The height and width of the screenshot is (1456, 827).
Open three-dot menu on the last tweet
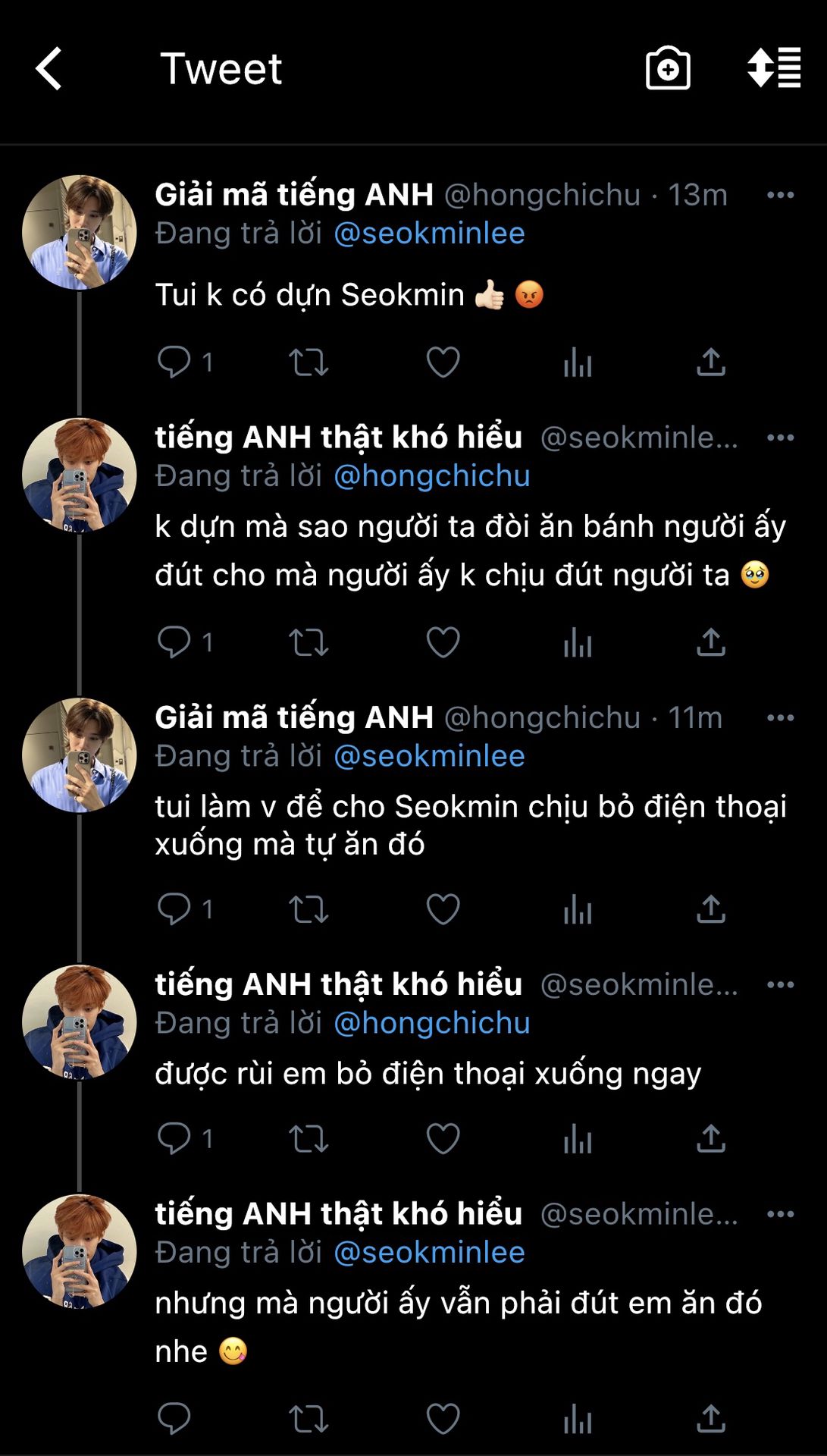point(780,1214)
